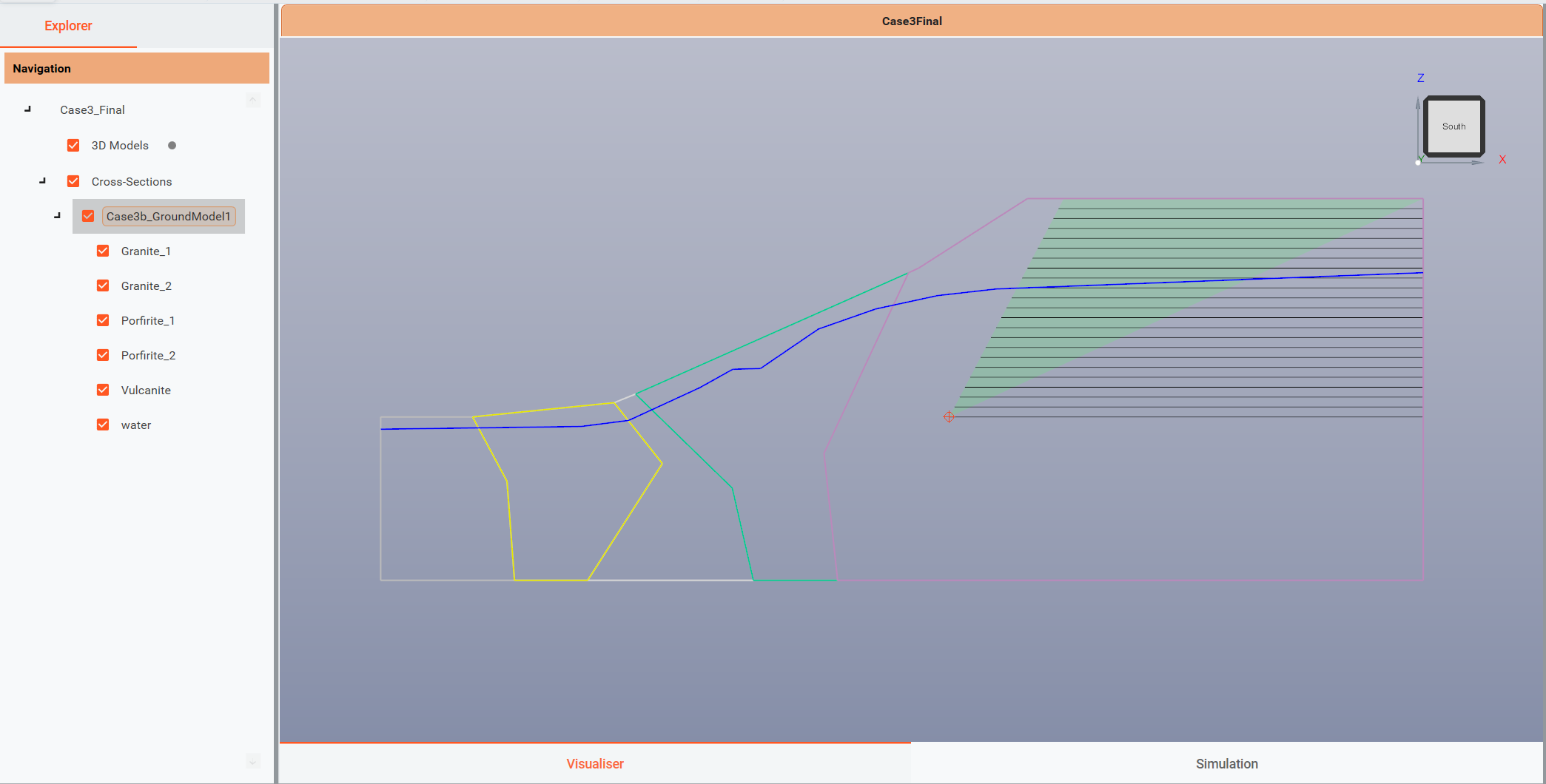Select the Porfirite_1 label

(148, 321)
